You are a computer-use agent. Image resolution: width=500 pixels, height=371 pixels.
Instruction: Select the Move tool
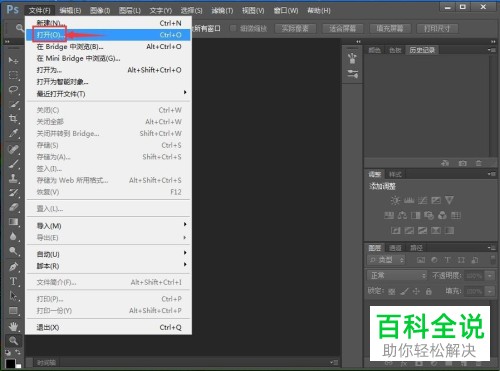pyautogui.click(x=13, y=60)
